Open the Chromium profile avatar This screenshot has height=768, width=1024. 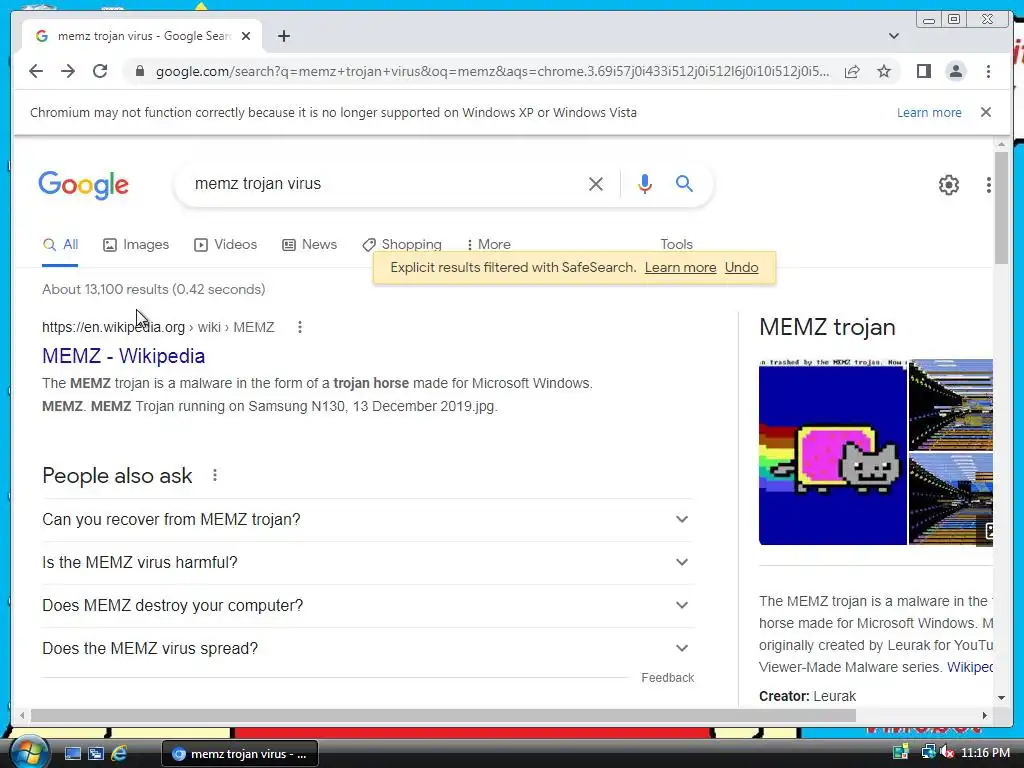[x=955, y=71]
